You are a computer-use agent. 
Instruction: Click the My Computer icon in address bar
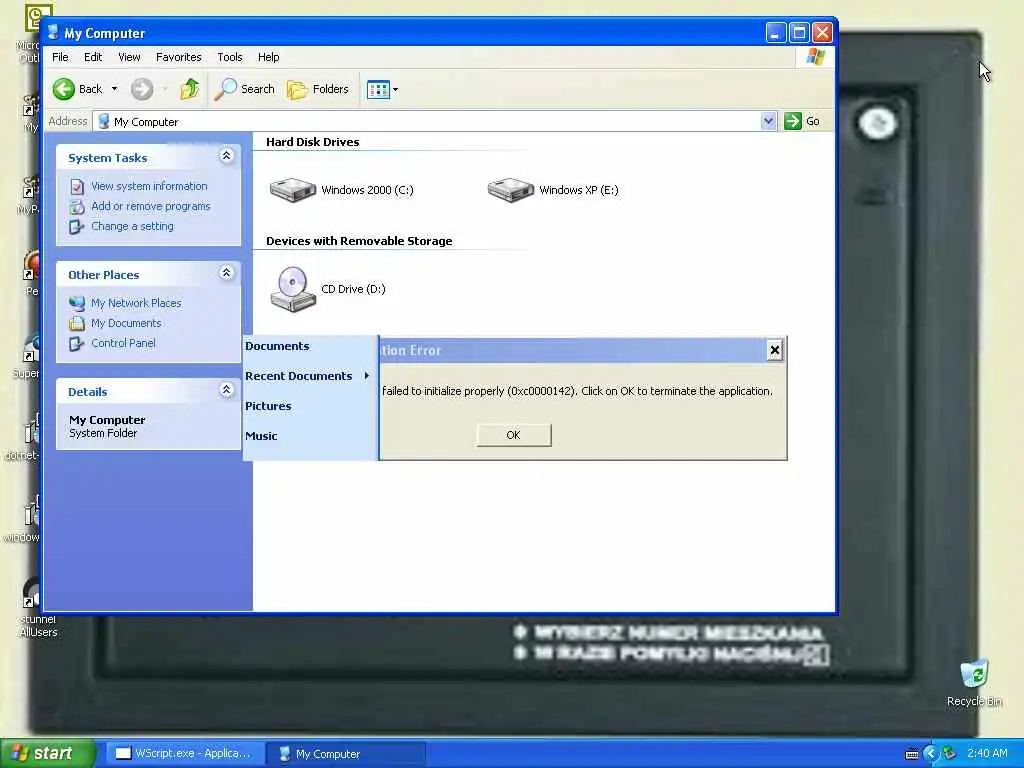click(x=103, y=121)
